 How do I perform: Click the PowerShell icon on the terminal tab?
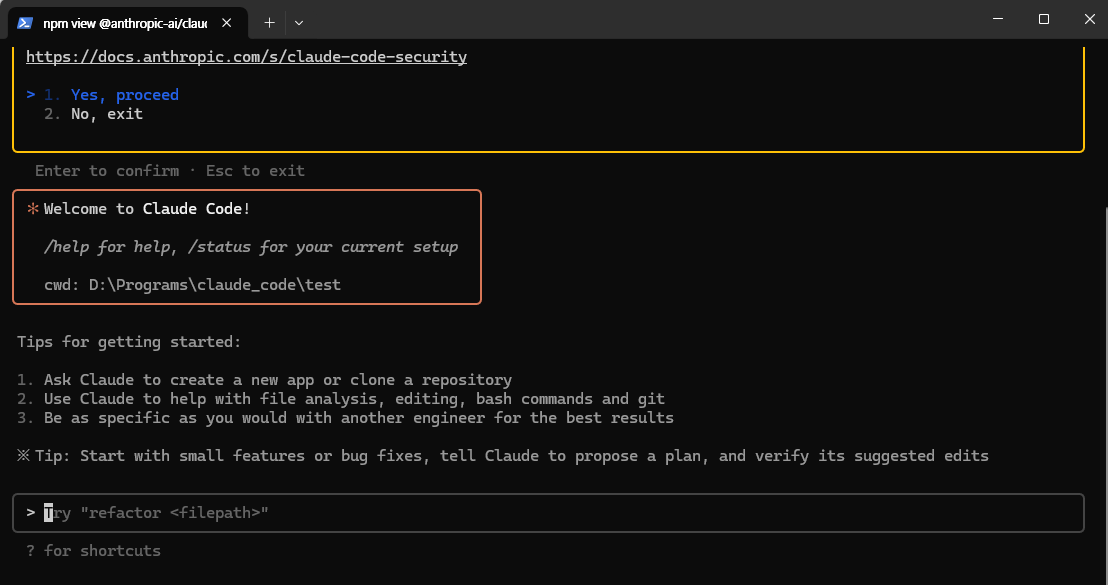pyautogui.click(x=25, y=23)
